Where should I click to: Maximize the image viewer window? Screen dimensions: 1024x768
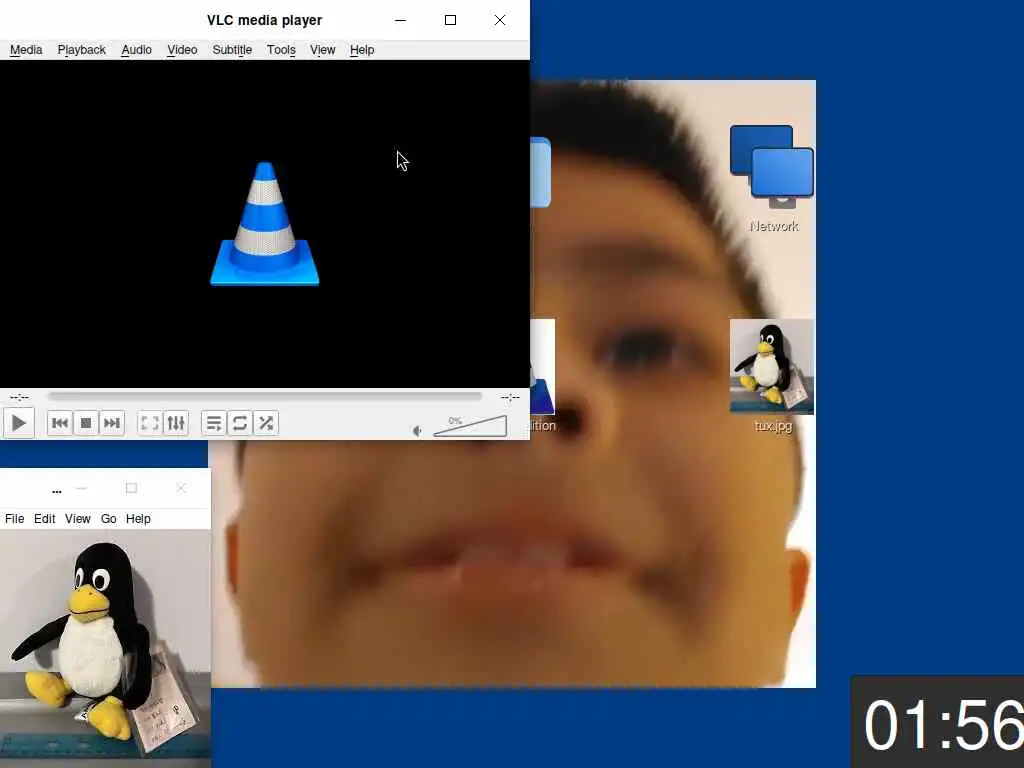pyautogui.click(x=131, y=488)
